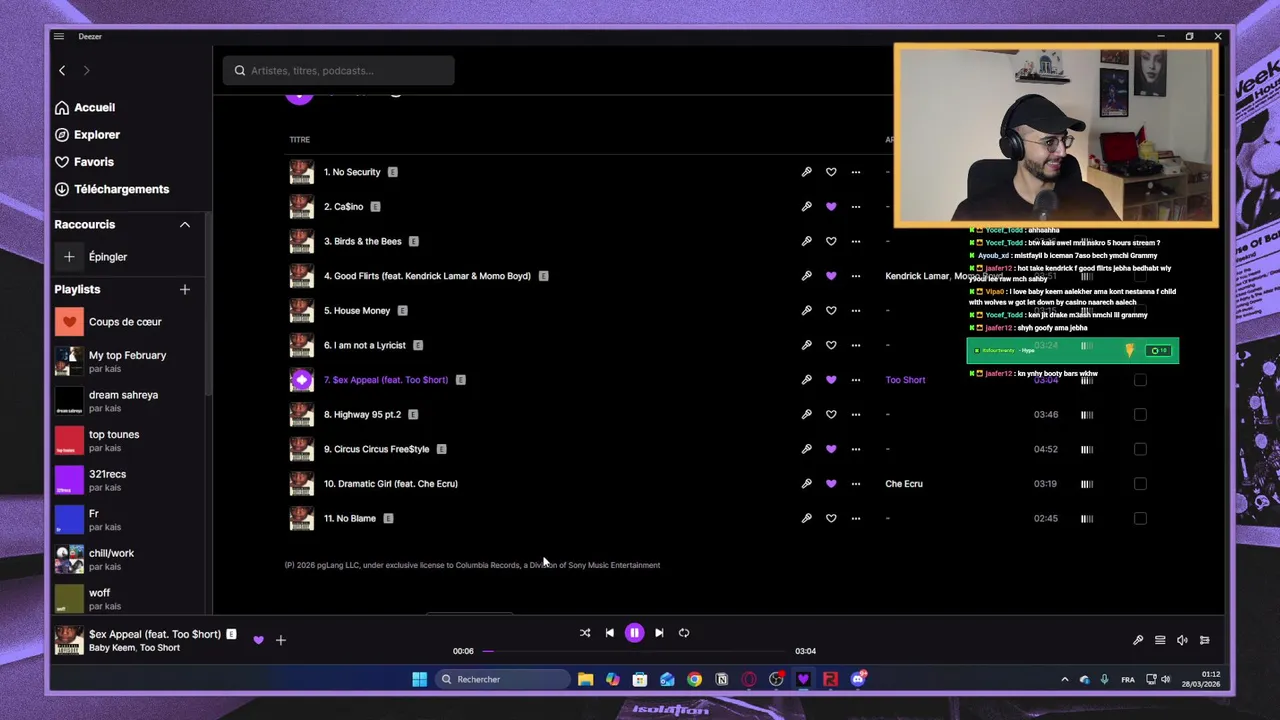
Task: Open lyrics for Highway 95 pt.2
Action: coord(806,414)
